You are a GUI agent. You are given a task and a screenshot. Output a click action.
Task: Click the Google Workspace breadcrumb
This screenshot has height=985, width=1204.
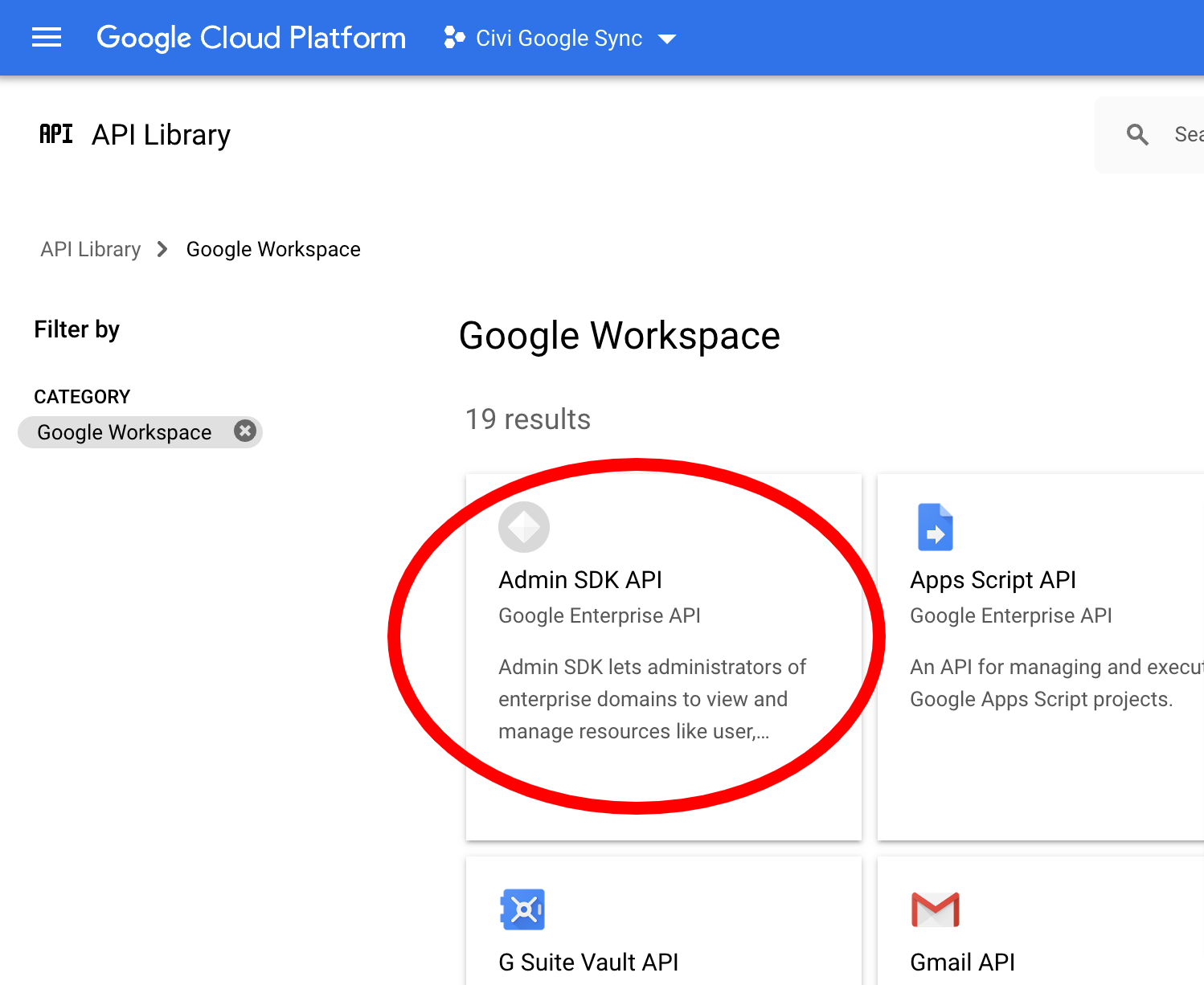(x=273, y=249)
